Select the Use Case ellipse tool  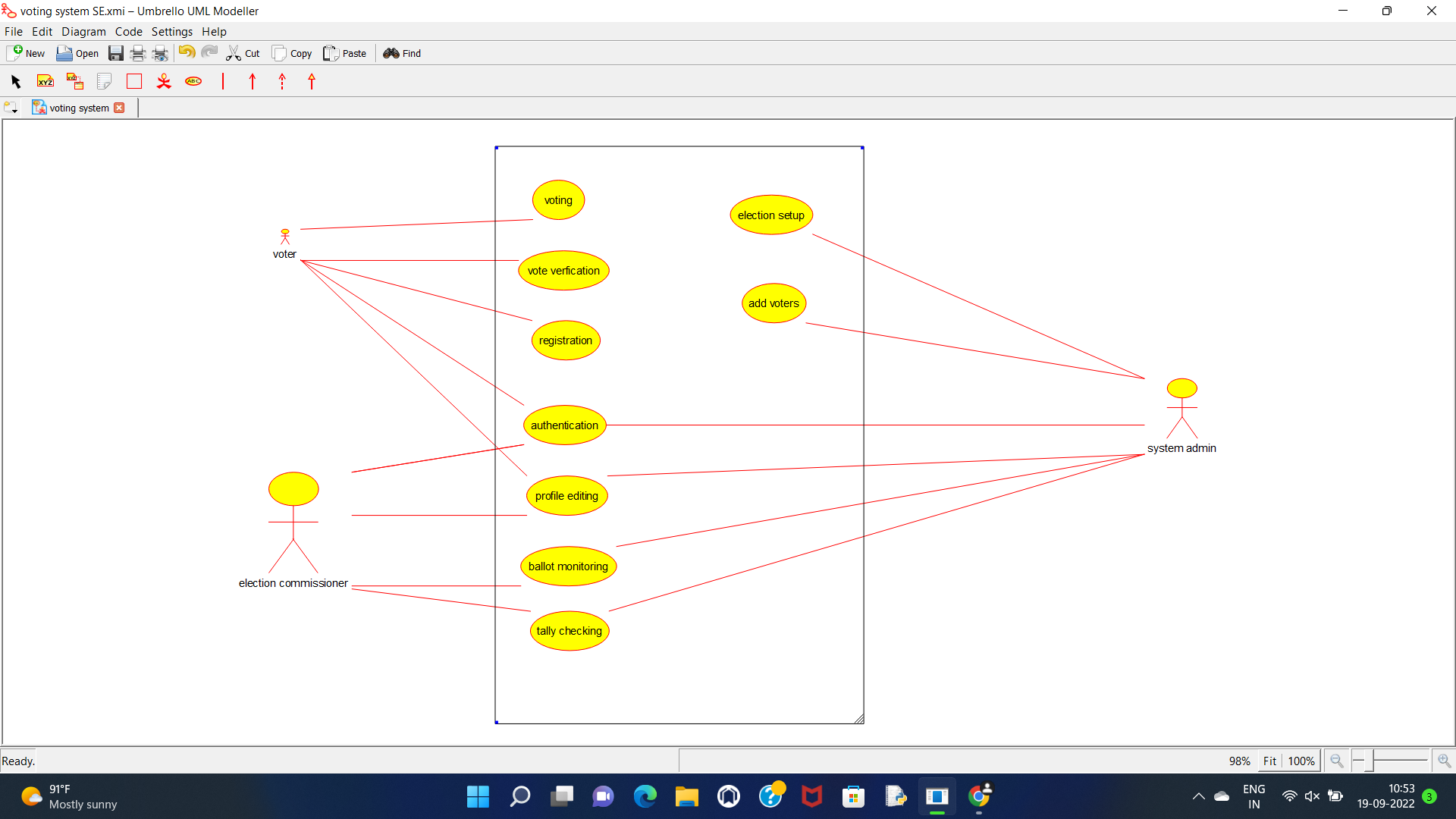(193, 81)
